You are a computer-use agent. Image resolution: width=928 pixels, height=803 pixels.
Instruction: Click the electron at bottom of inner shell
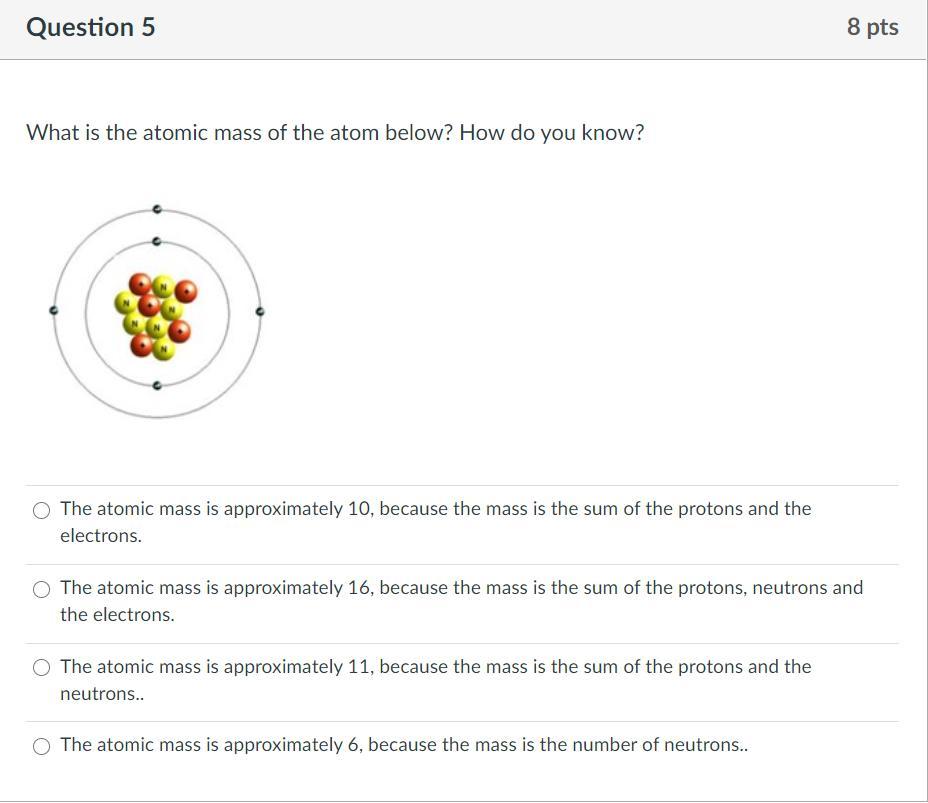point(157,385)
